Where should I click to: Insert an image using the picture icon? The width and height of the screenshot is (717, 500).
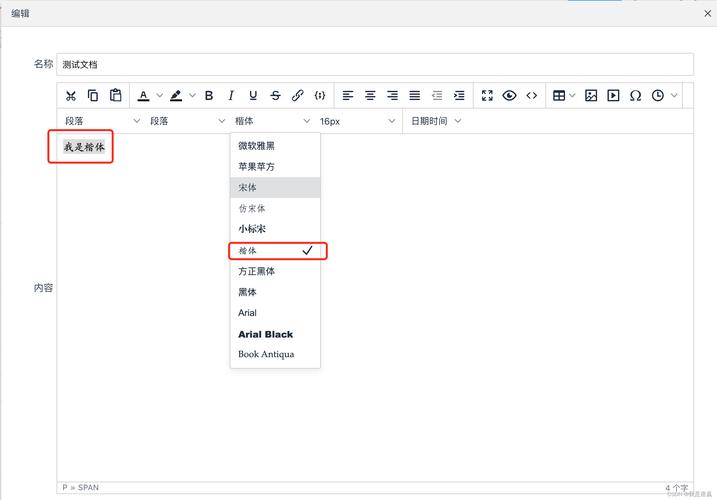[x=591, y=96]
